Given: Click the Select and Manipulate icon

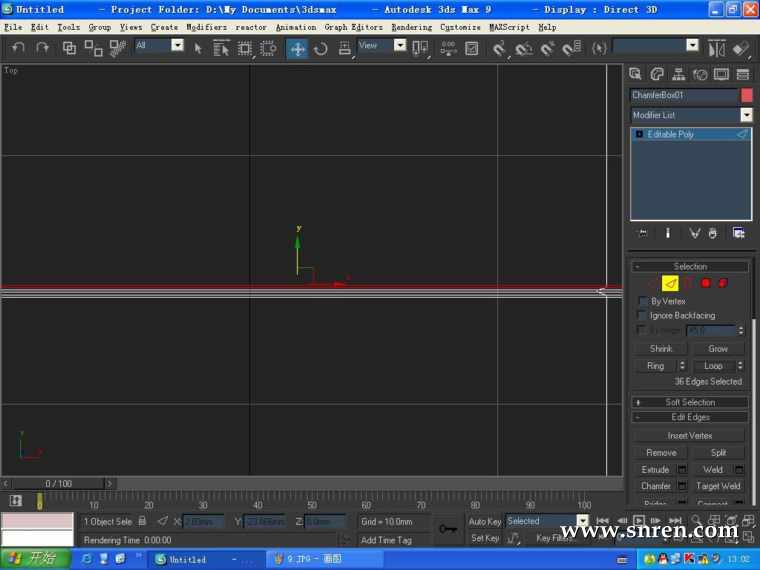Looking at the screenshot, I should click(448, 48).
